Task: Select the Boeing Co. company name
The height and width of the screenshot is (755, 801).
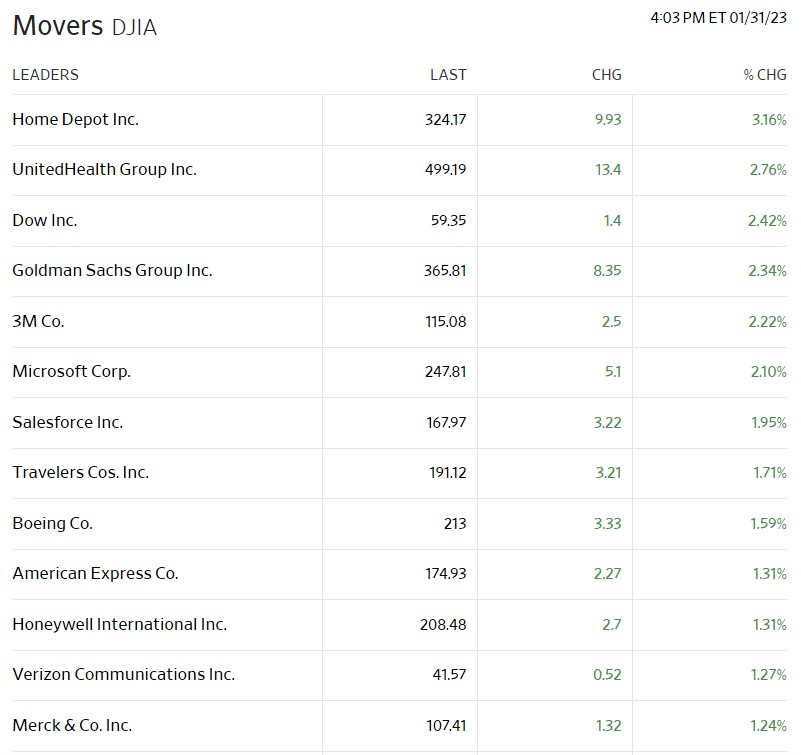Action: (x=53, y=524)
